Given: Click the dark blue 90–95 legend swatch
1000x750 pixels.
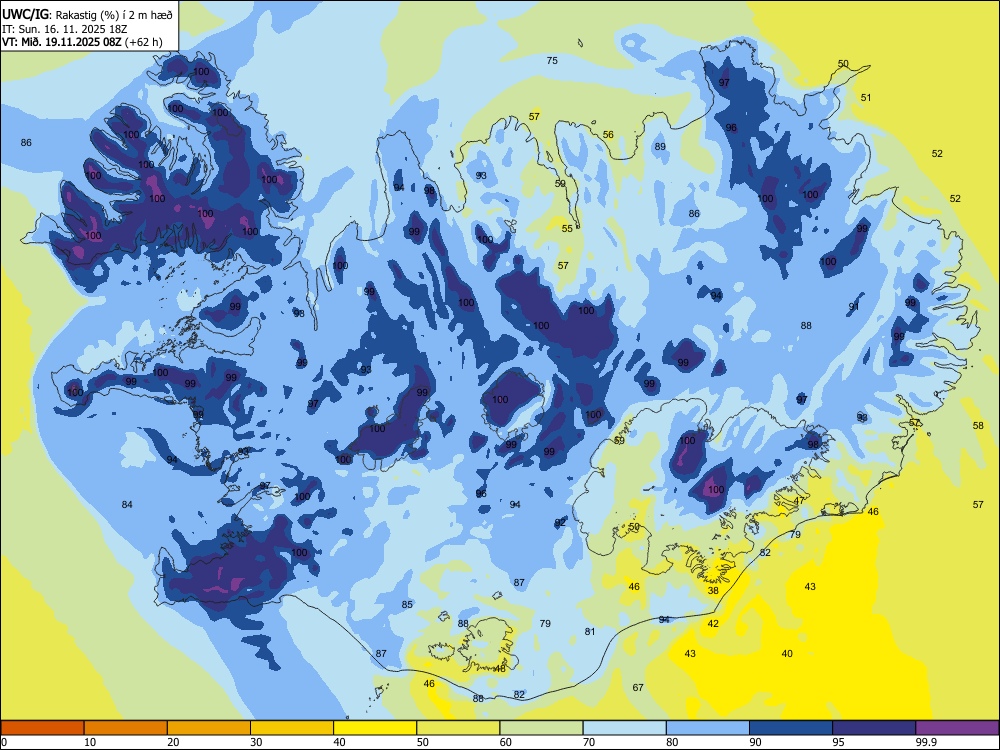Looking at the screenshot, I should (791, 728).
